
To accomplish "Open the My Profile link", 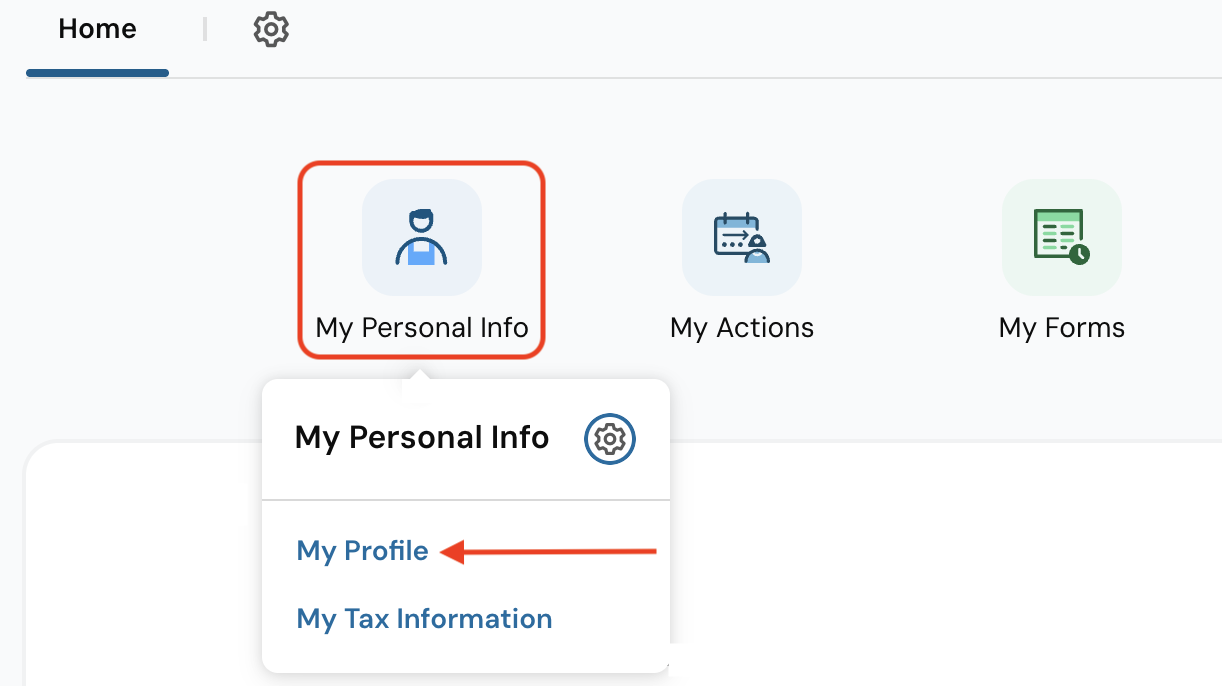I will [362, 551].
